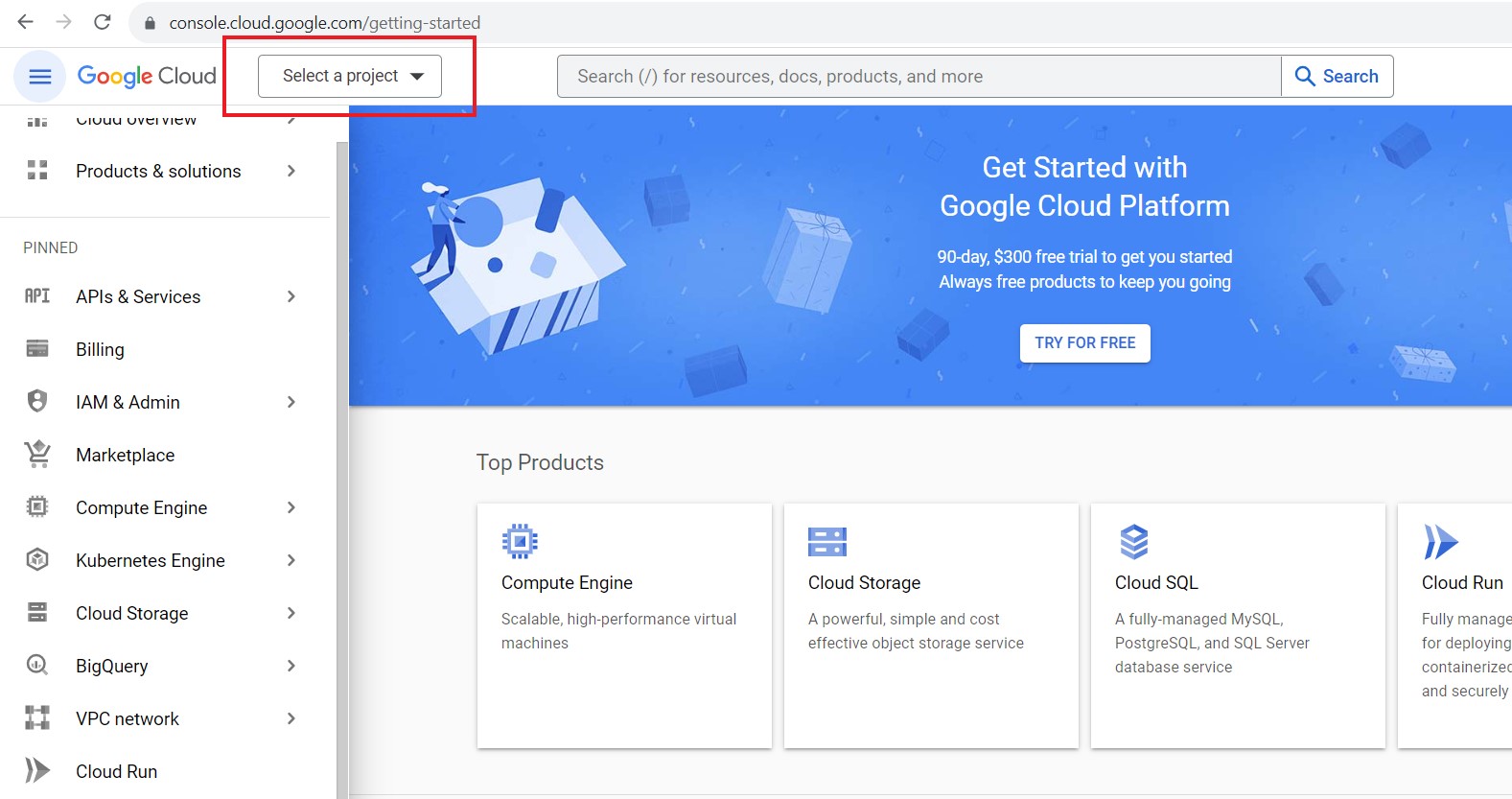
Task: Open the Cloud SQL product card title
Action: click(1156, 582)
